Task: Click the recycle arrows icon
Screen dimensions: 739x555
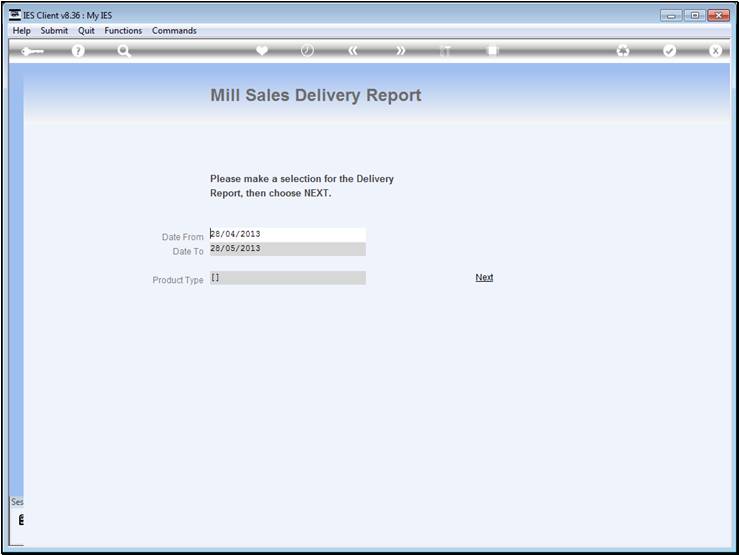Action: pyautogui.click(x=623, y=50)
